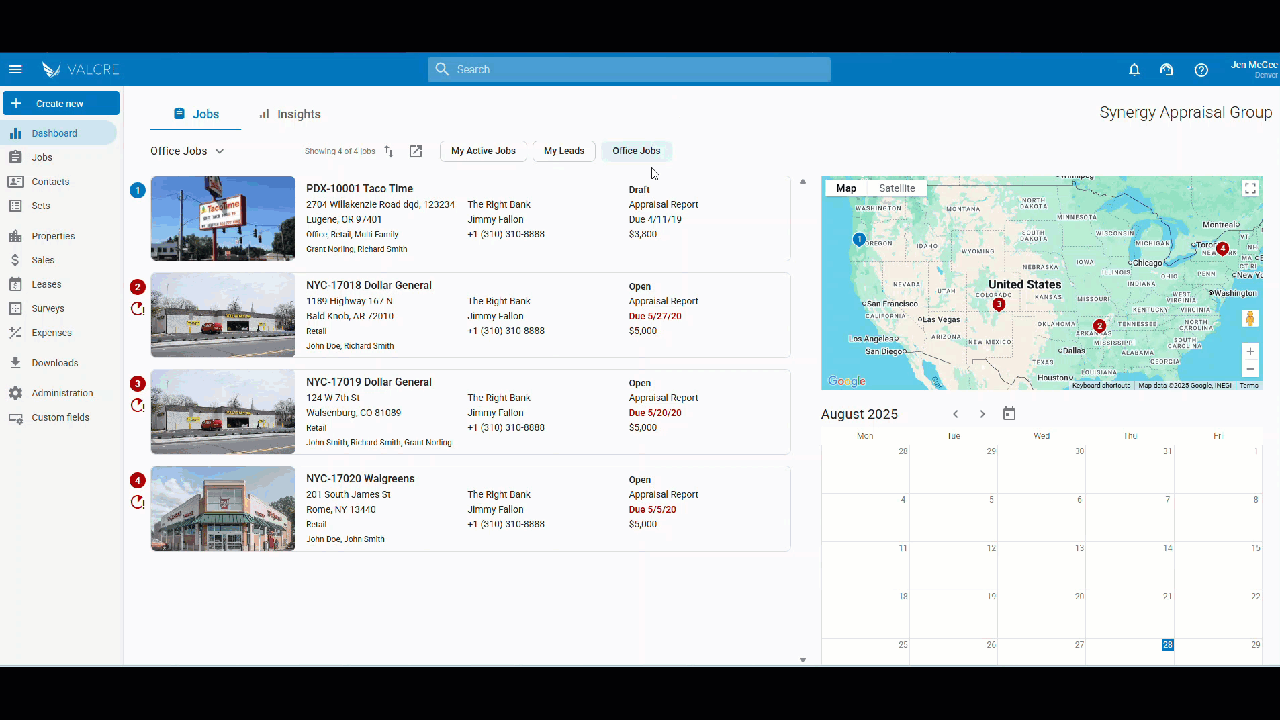Click the jobs list scroll-down arrow
1280x720 pixels.
tap(802, 659)
